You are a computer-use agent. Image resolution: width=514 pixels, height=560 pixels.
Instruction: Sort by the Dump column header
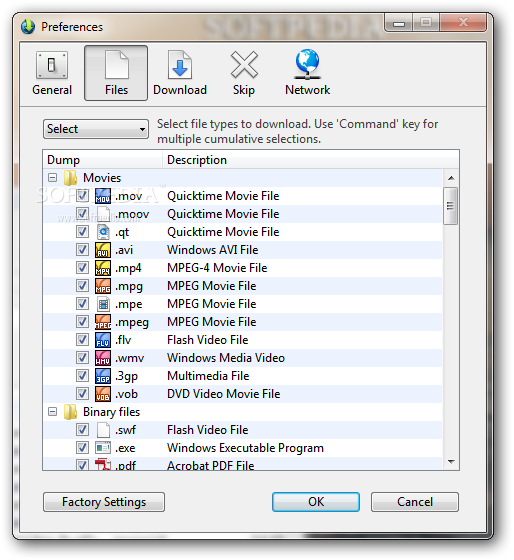(x=103, y=160)
